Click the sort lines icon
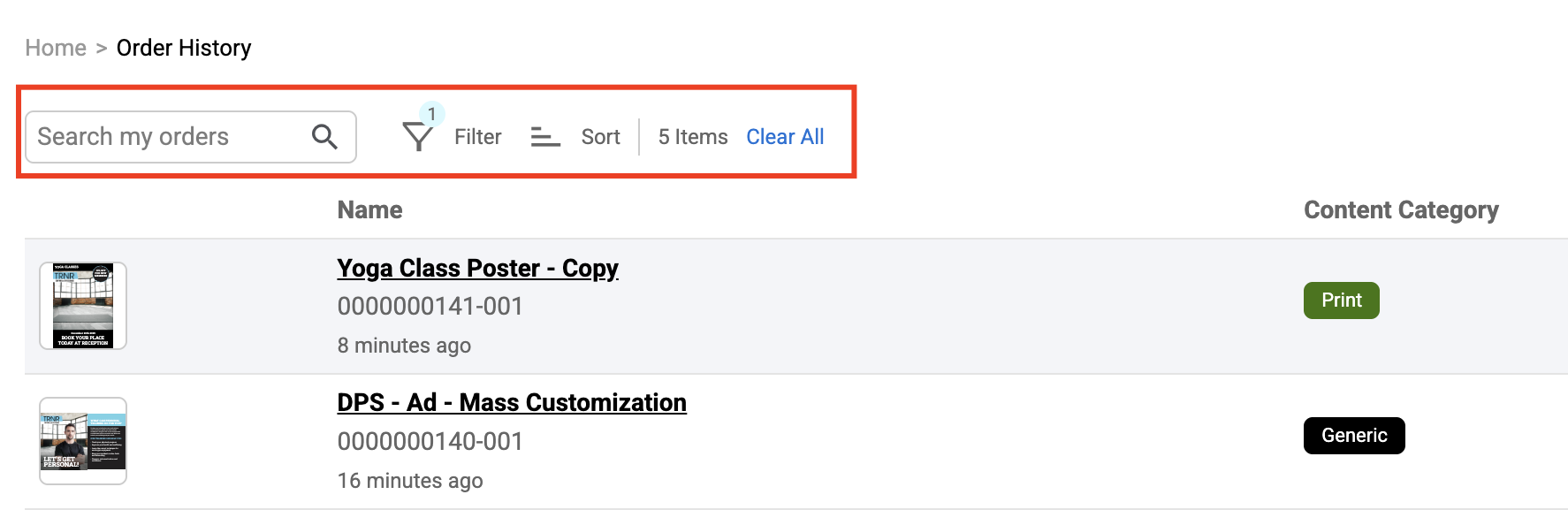This screenshot has height=525, width=1568. pos(545,137)
